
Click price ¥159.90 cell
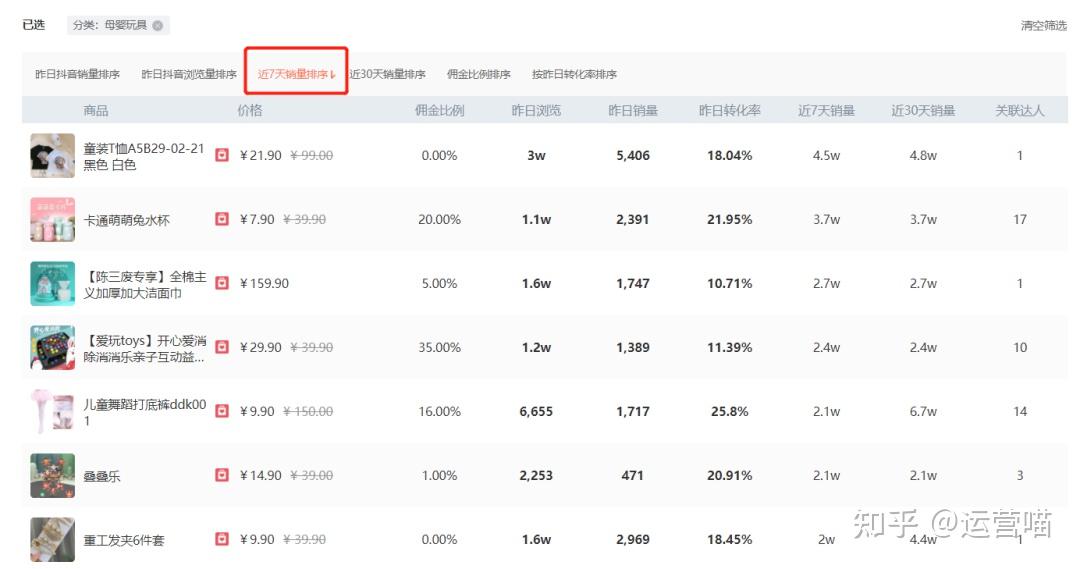click(x=264, y=283)
